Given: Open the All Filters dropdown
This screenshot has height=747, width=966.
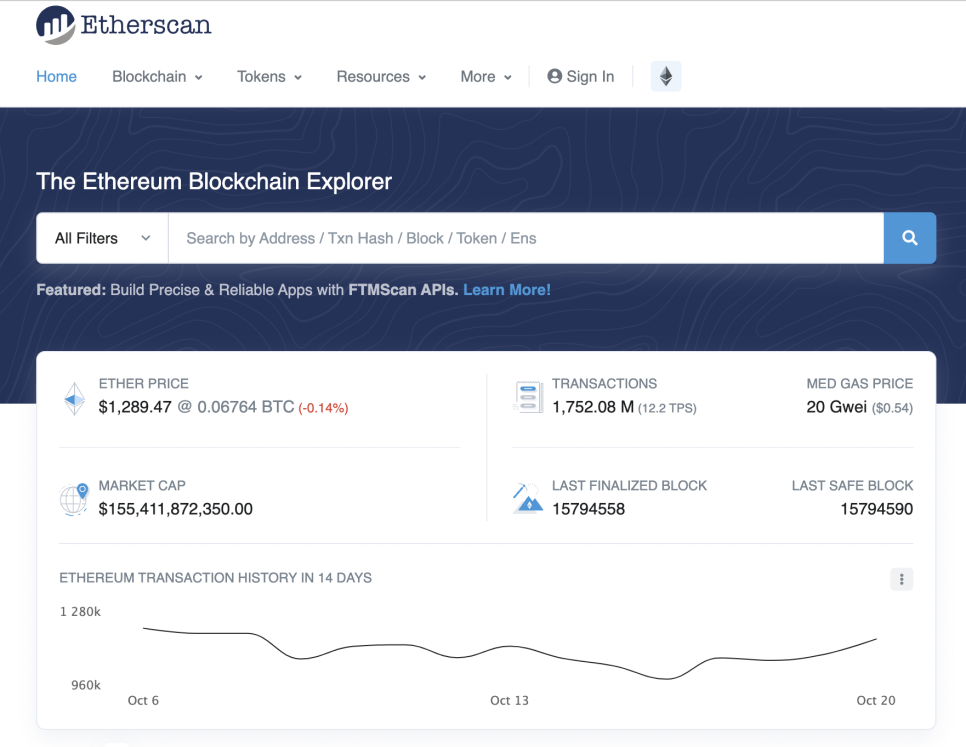Looking at the screenshot, I should [102, 238].
